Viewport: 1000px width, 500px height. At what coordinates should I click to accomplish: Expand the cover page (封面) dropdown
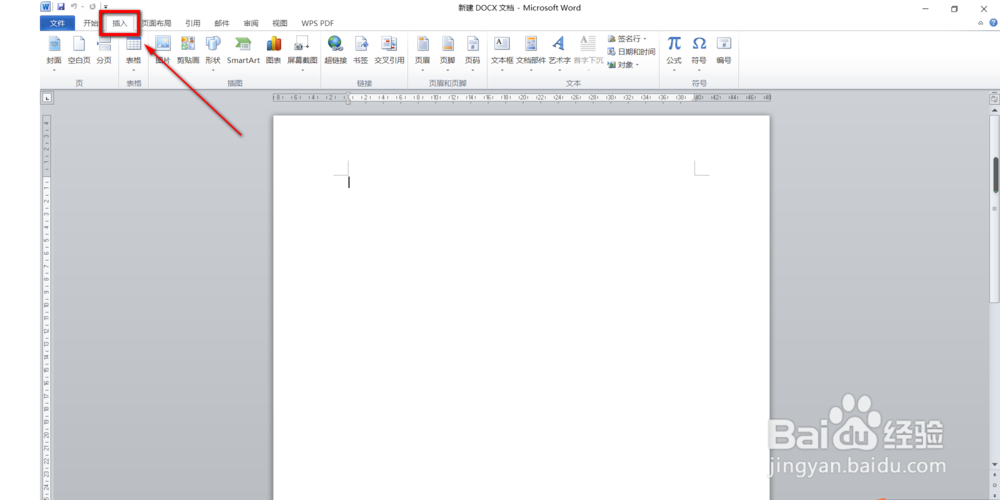(54, 70)
